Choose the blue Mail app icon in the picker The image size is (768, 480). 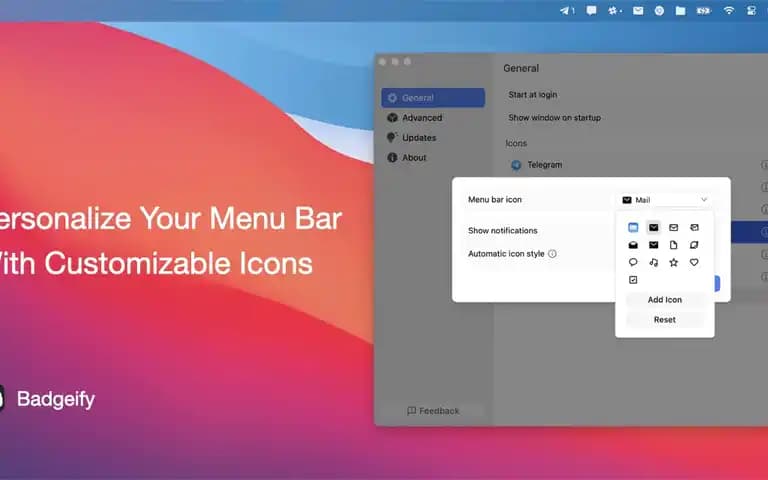point(633,227)
